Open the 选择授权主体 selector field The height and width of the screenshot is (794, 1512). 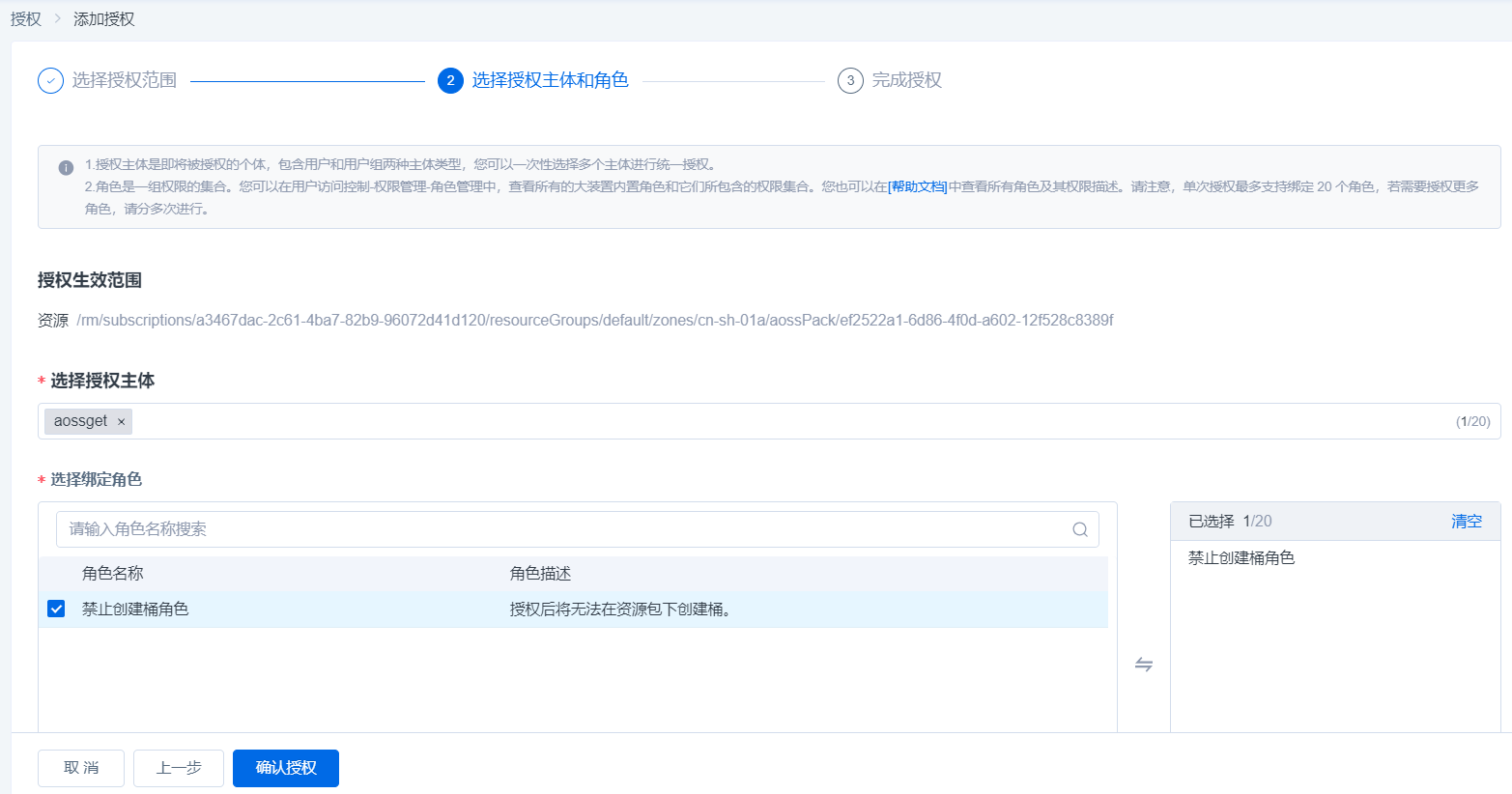[773, 421]
